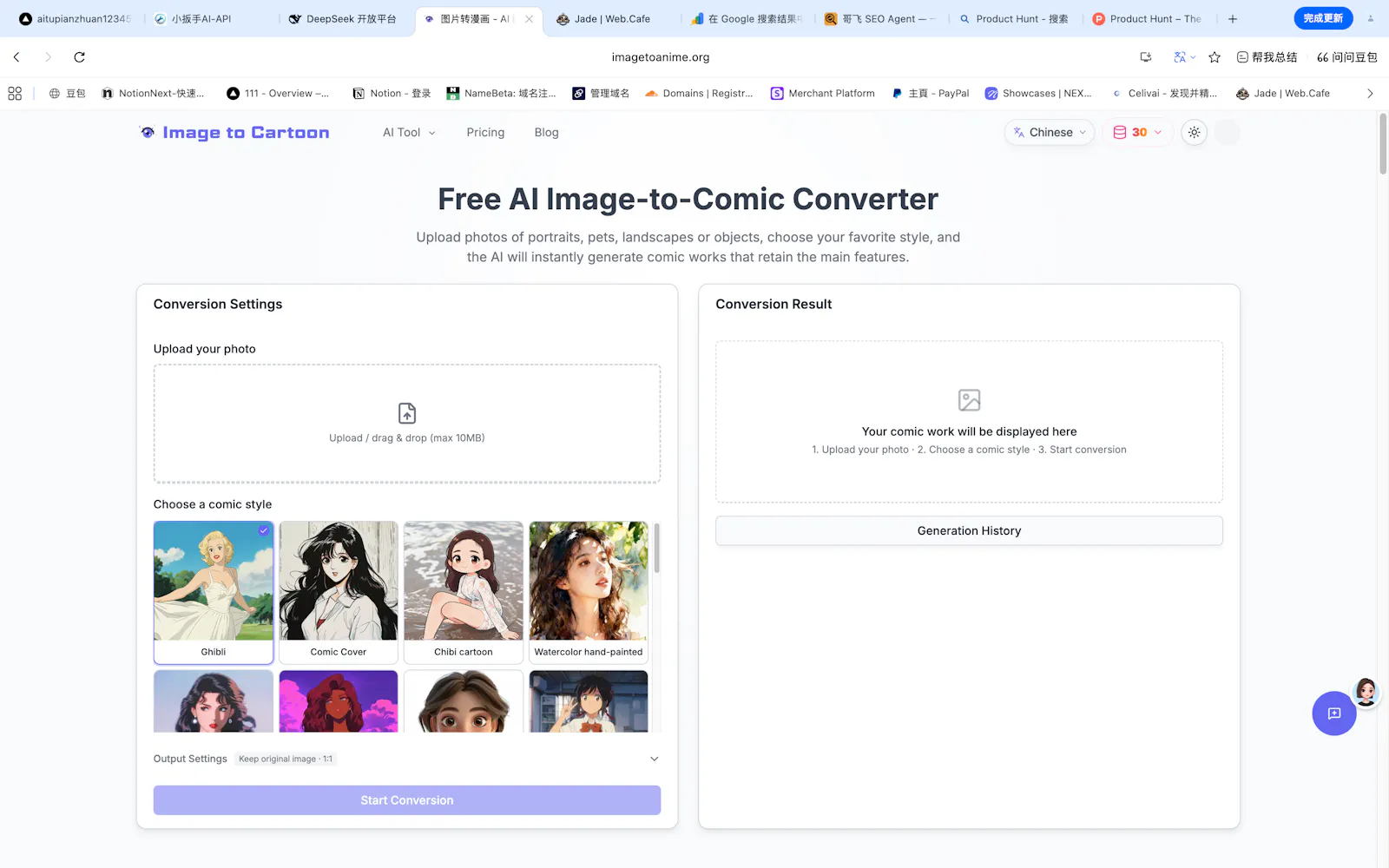Open the chat support bubble
The height and width of the screenshot is (868, 1389).
click(1334, 713)
